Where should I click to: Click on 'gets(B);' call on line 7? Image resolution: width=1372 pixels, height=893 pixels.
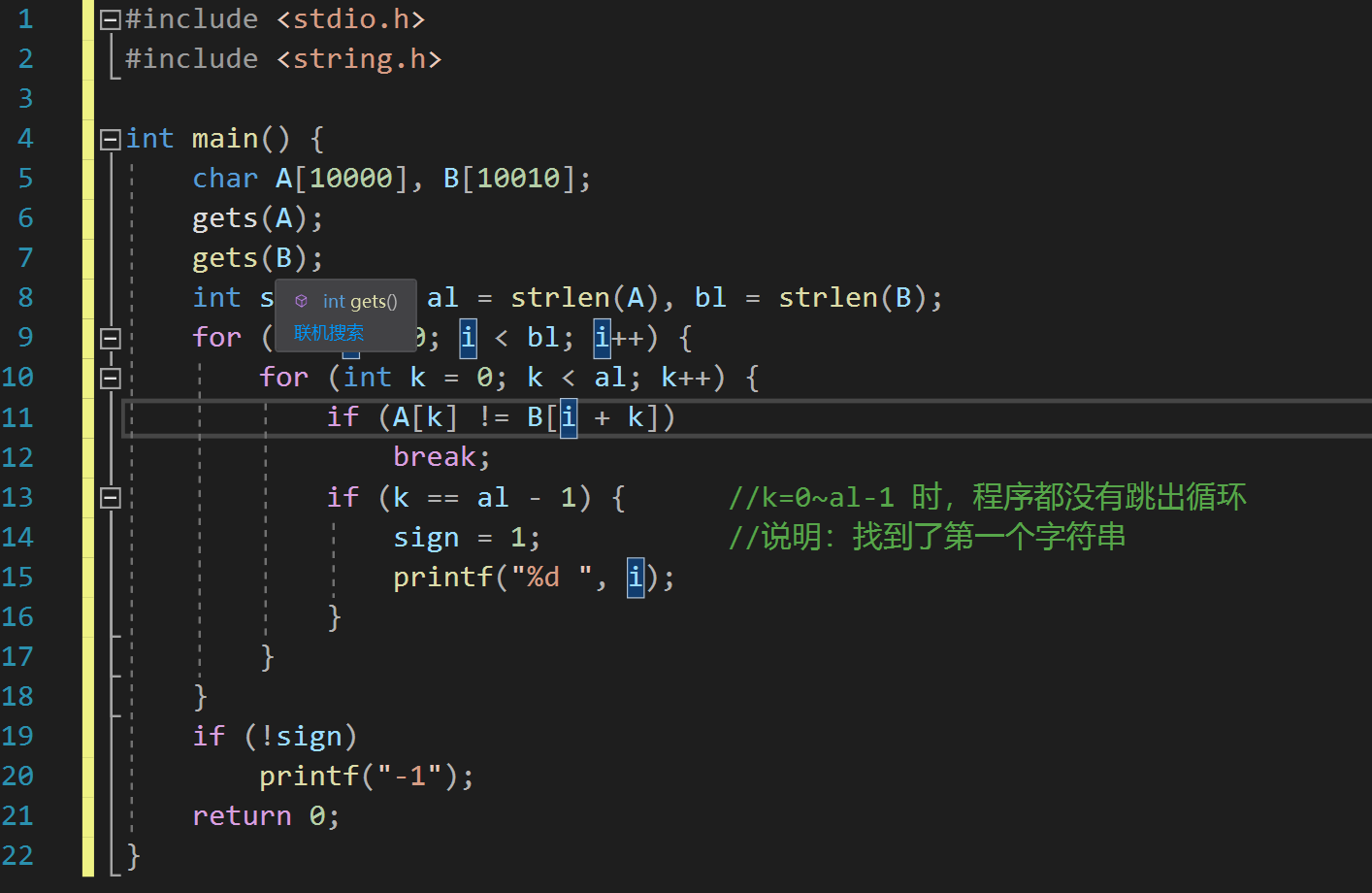pos(257,258)
